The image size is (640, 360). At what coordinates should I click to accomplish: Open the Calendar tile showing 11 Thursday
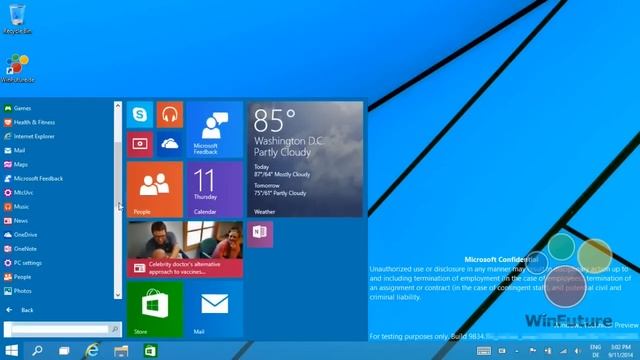tap(215, 189)
